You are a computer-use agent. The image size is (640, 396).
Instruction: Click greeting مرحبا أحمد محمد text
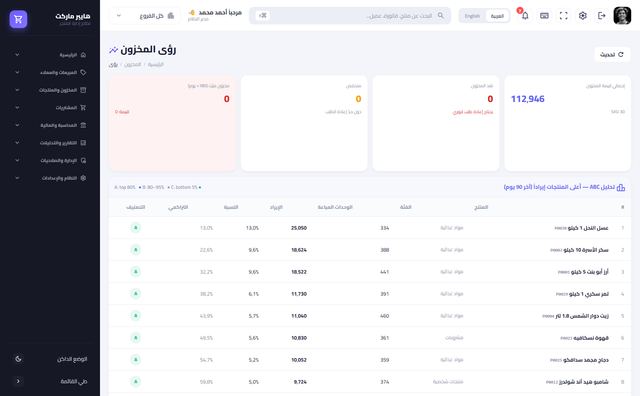(220, 13)
